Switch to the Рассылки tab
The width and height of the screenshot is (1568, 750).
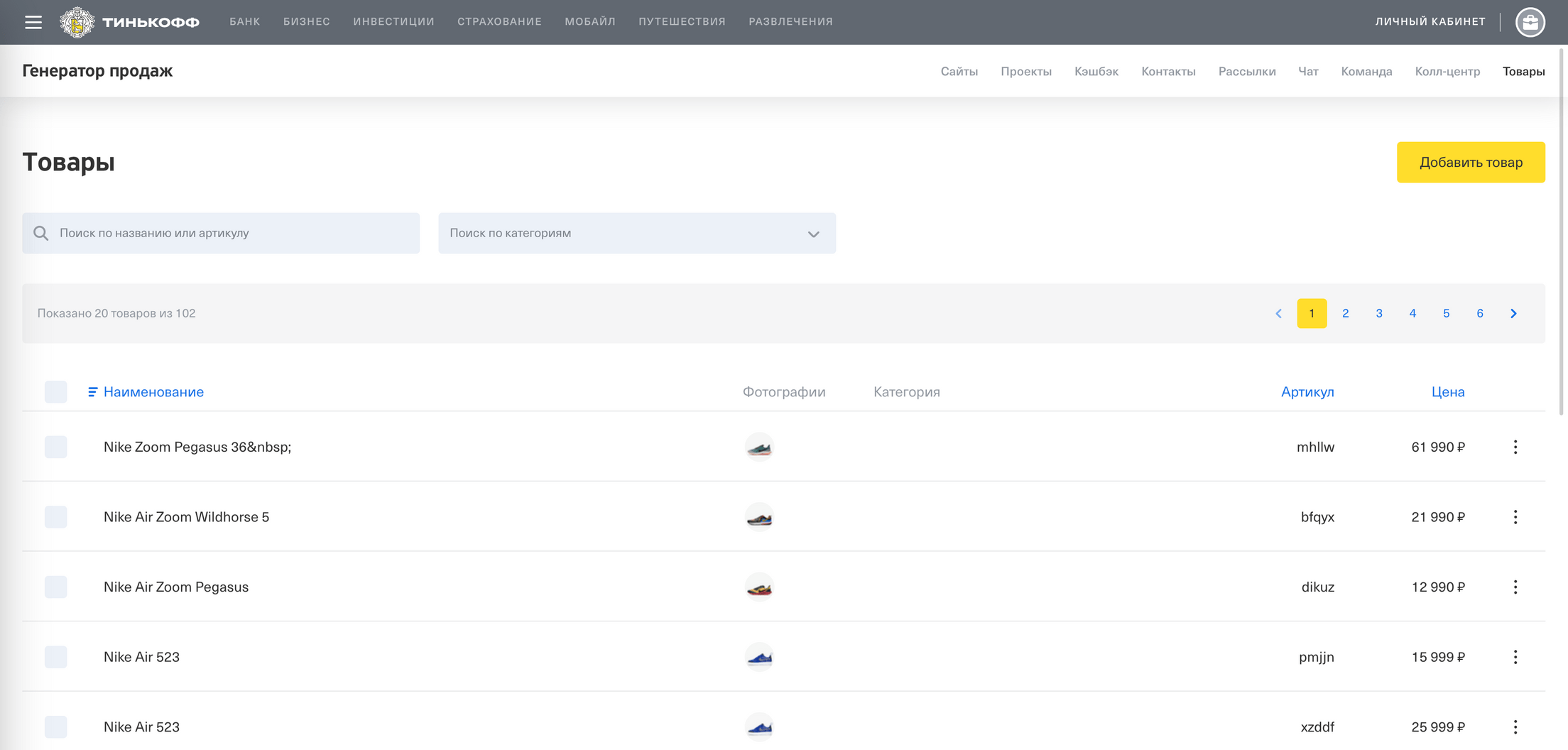coord(1247,72)
